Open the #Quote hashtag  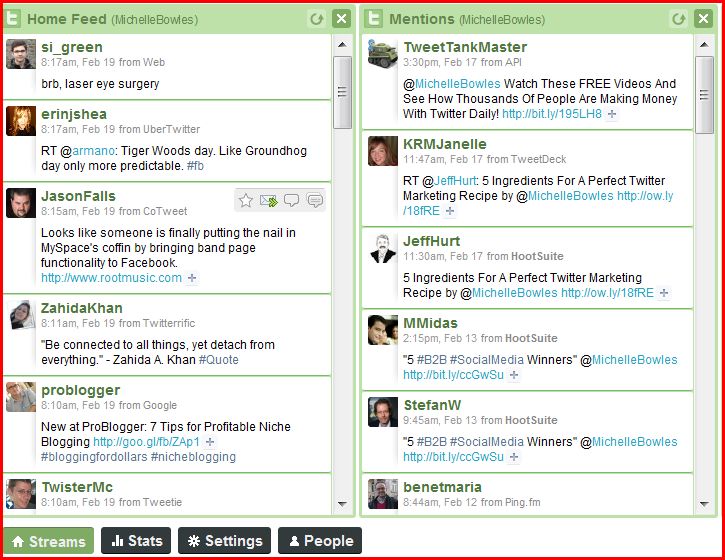click(219, 360)
